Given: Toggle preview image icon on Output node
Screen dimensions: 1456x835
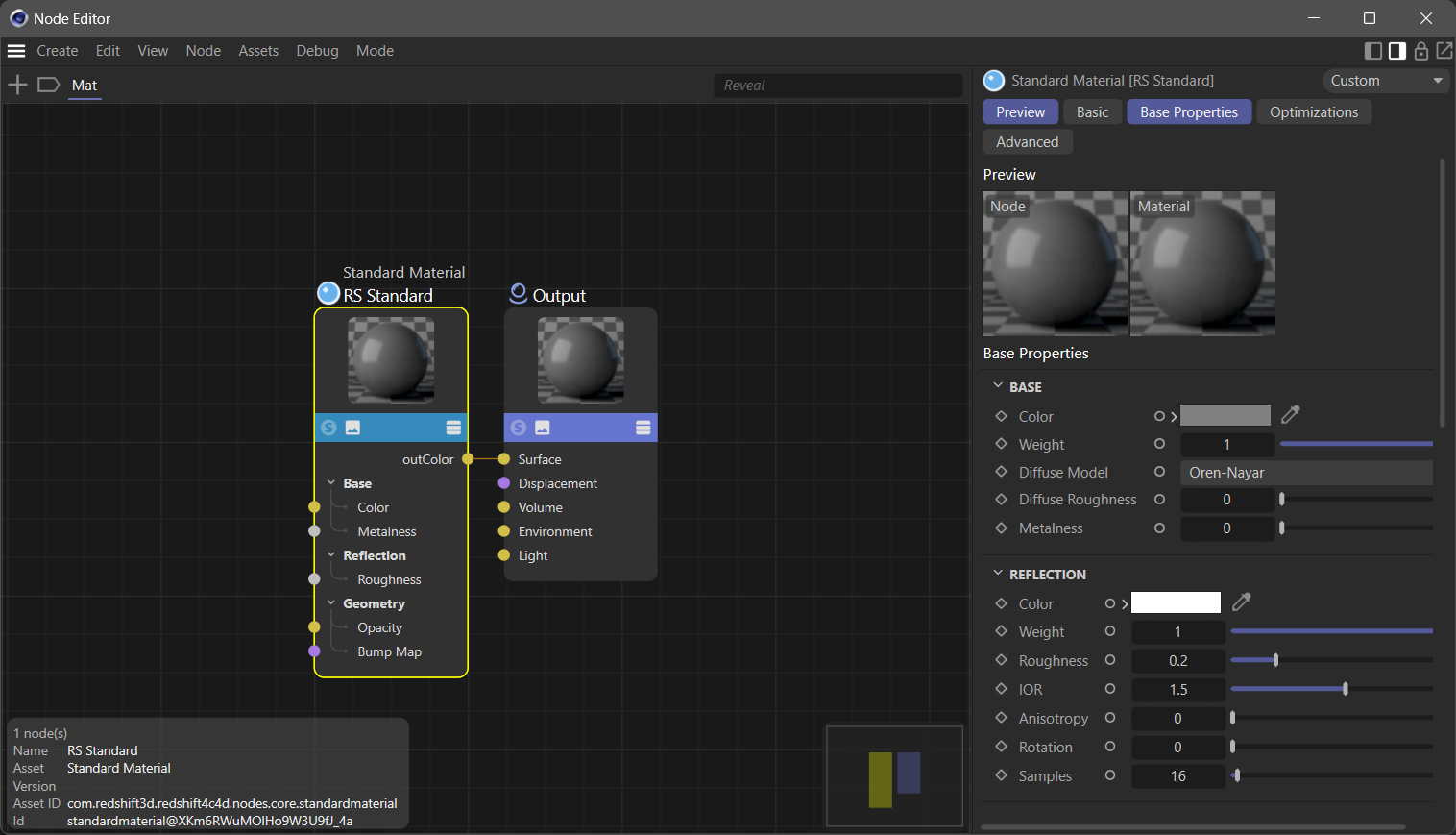Looking at the screenshot, I should (x=543, y=428).
